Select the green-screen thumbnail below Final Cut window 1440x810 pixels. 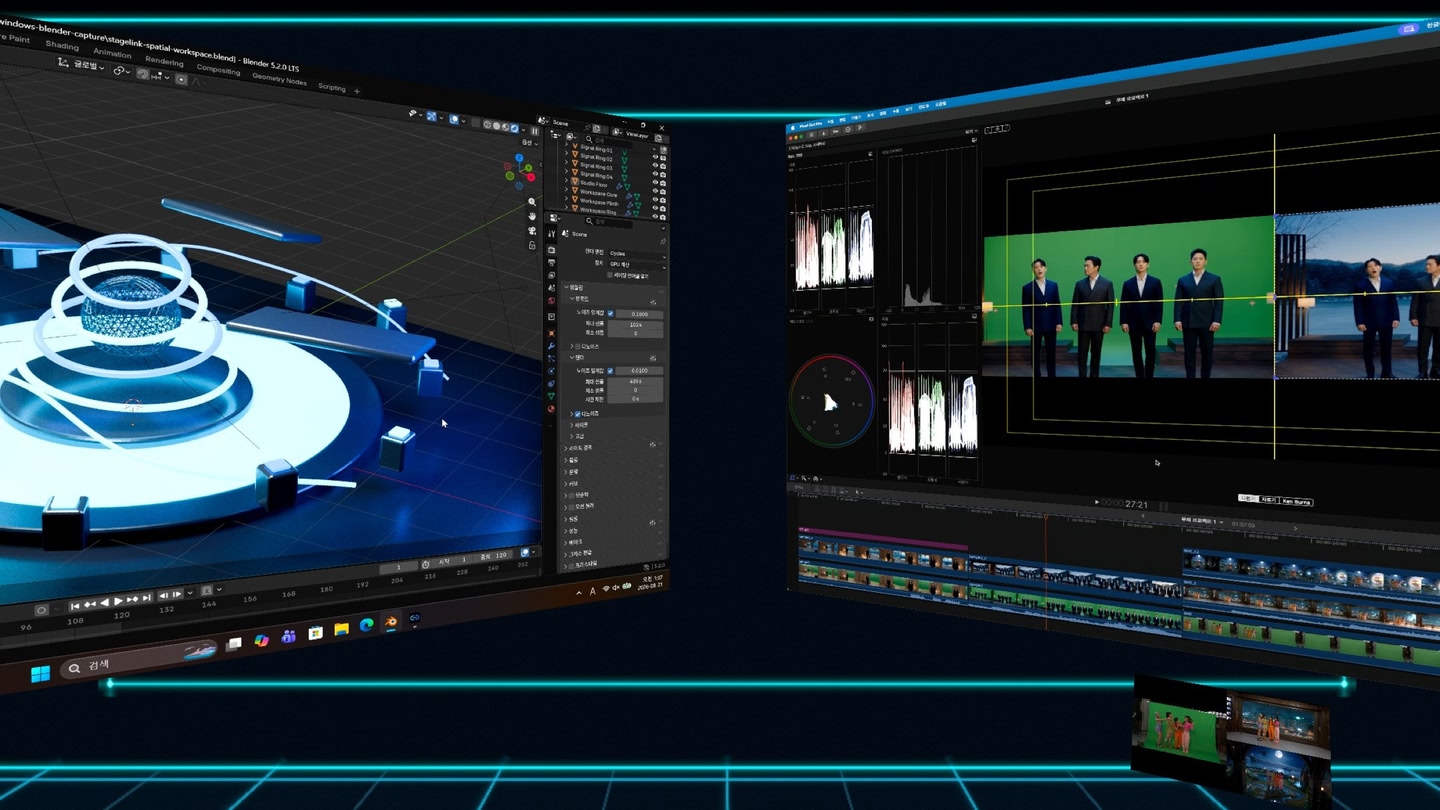1180,730
